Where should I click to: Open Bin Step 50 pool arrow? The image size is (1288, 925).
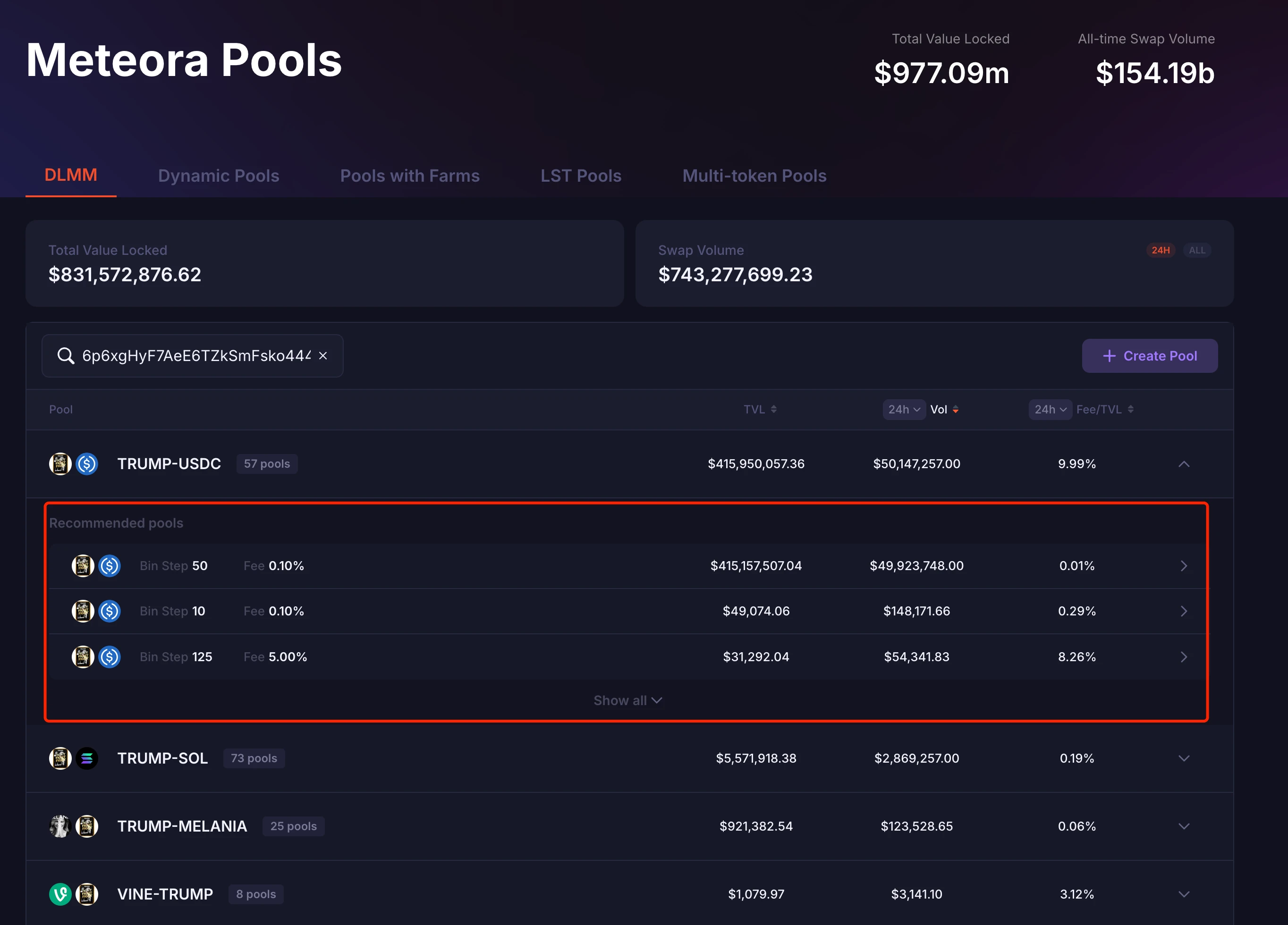point(1184,566)
